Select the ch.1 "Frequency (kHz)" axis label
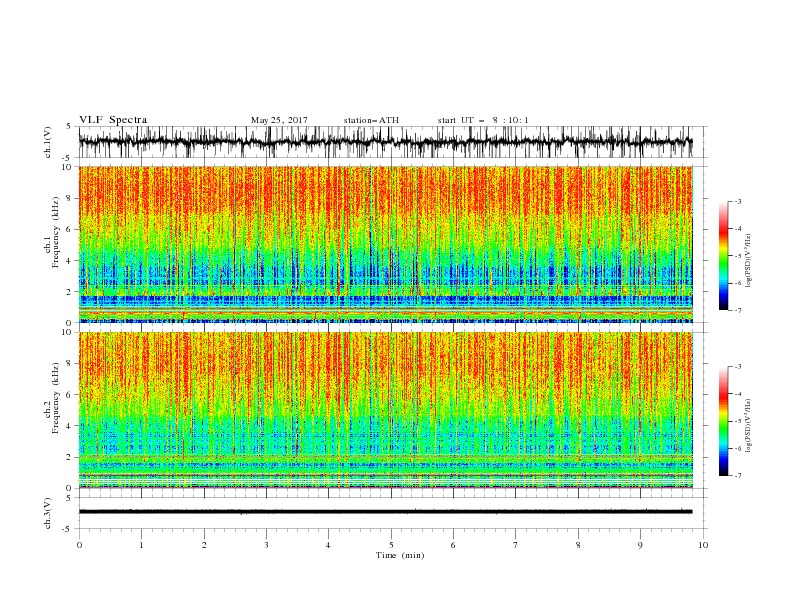Screen dimensions: 792x612 click(55, 232)
